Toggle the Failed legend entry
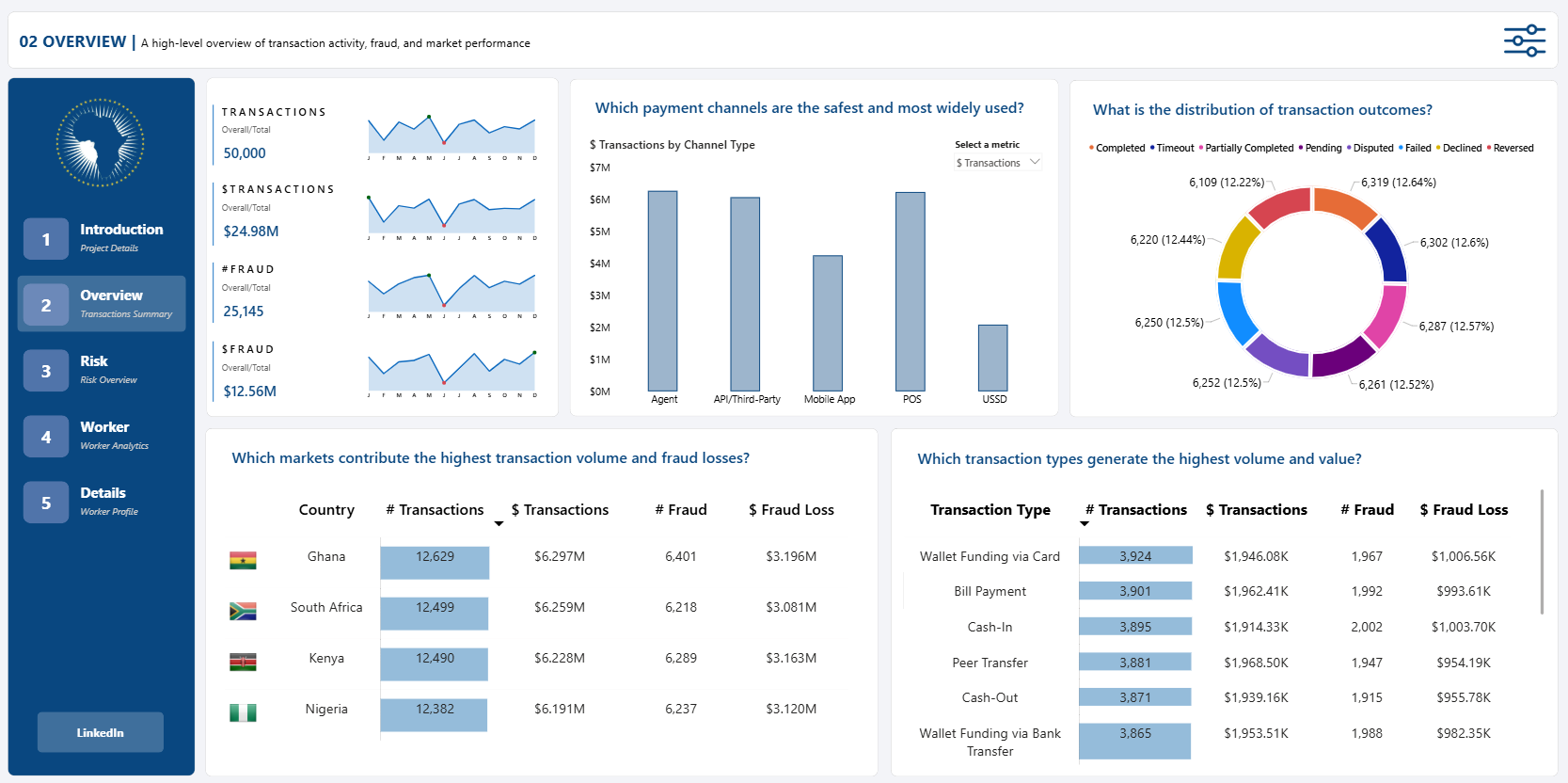 click(x=1415, y=148)
